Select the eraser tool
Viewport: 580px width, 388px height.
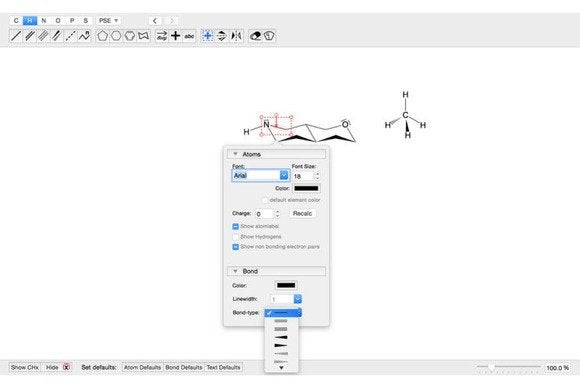255,36
